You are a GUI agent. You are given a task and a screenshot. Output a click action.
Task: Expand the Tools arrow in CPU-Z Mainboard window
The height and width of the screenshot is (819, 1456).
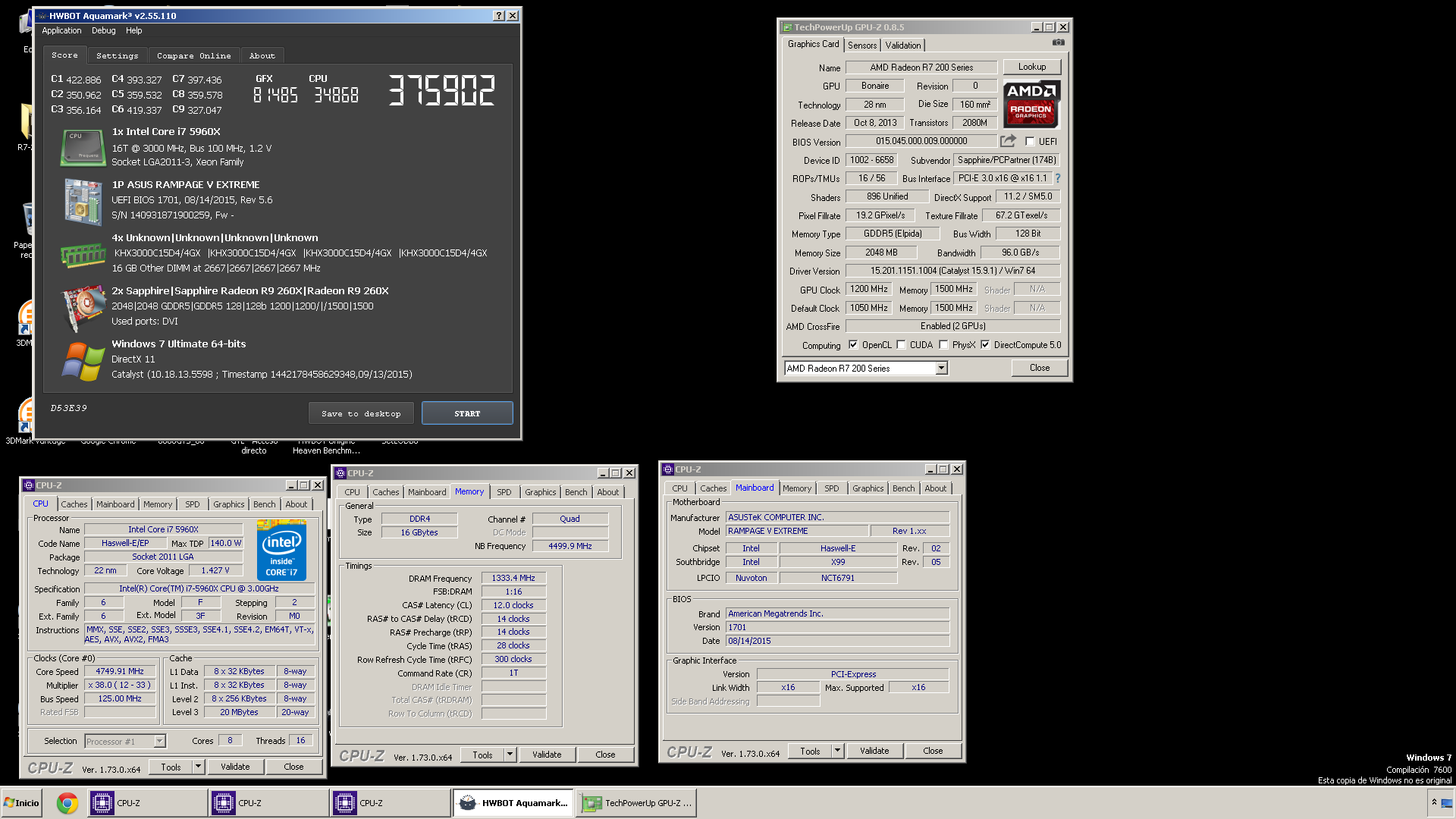[x=837, y=751]
